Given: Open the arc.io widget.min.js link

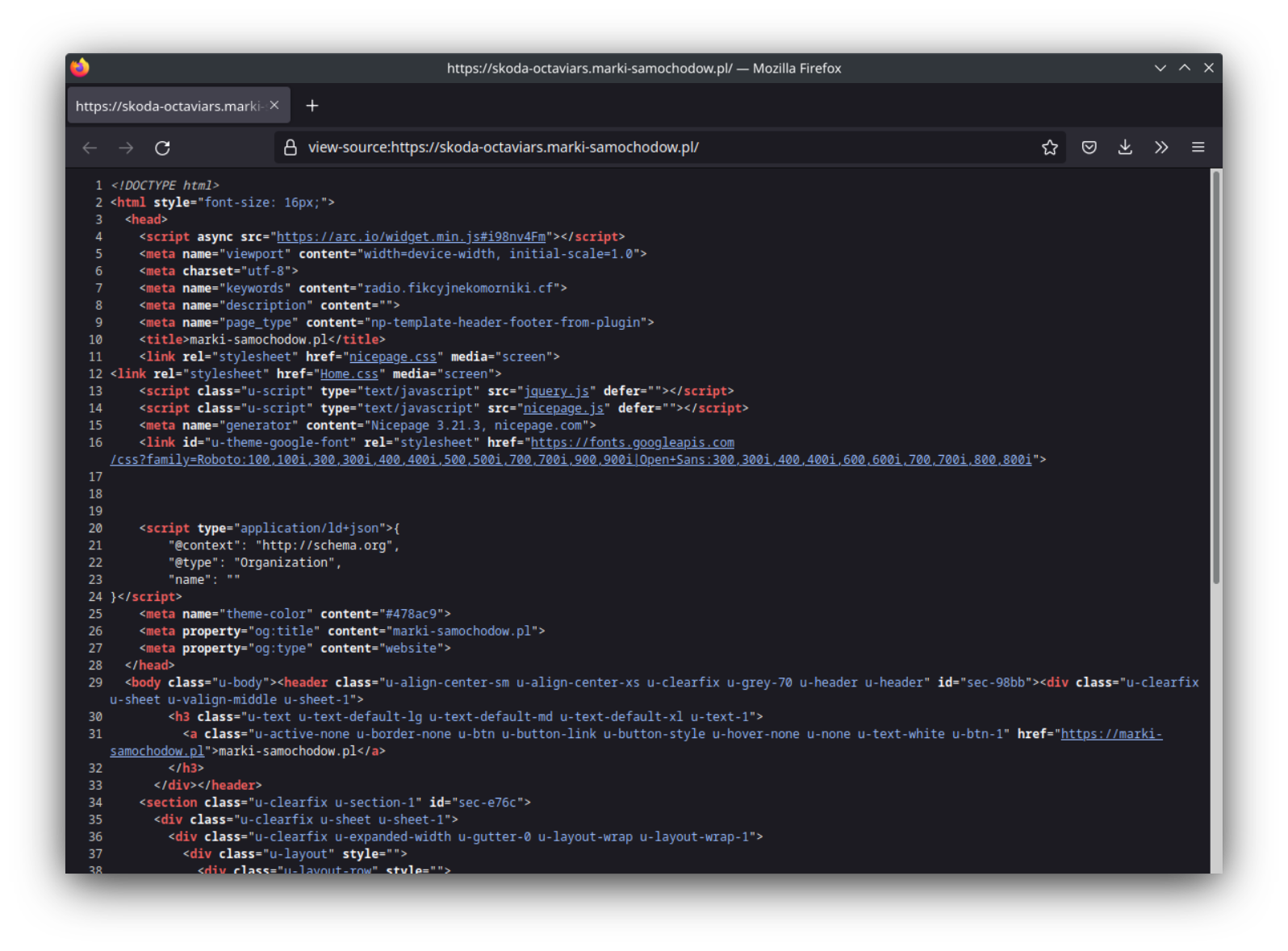Looking at the screenshot, I should tap(411, 236).
